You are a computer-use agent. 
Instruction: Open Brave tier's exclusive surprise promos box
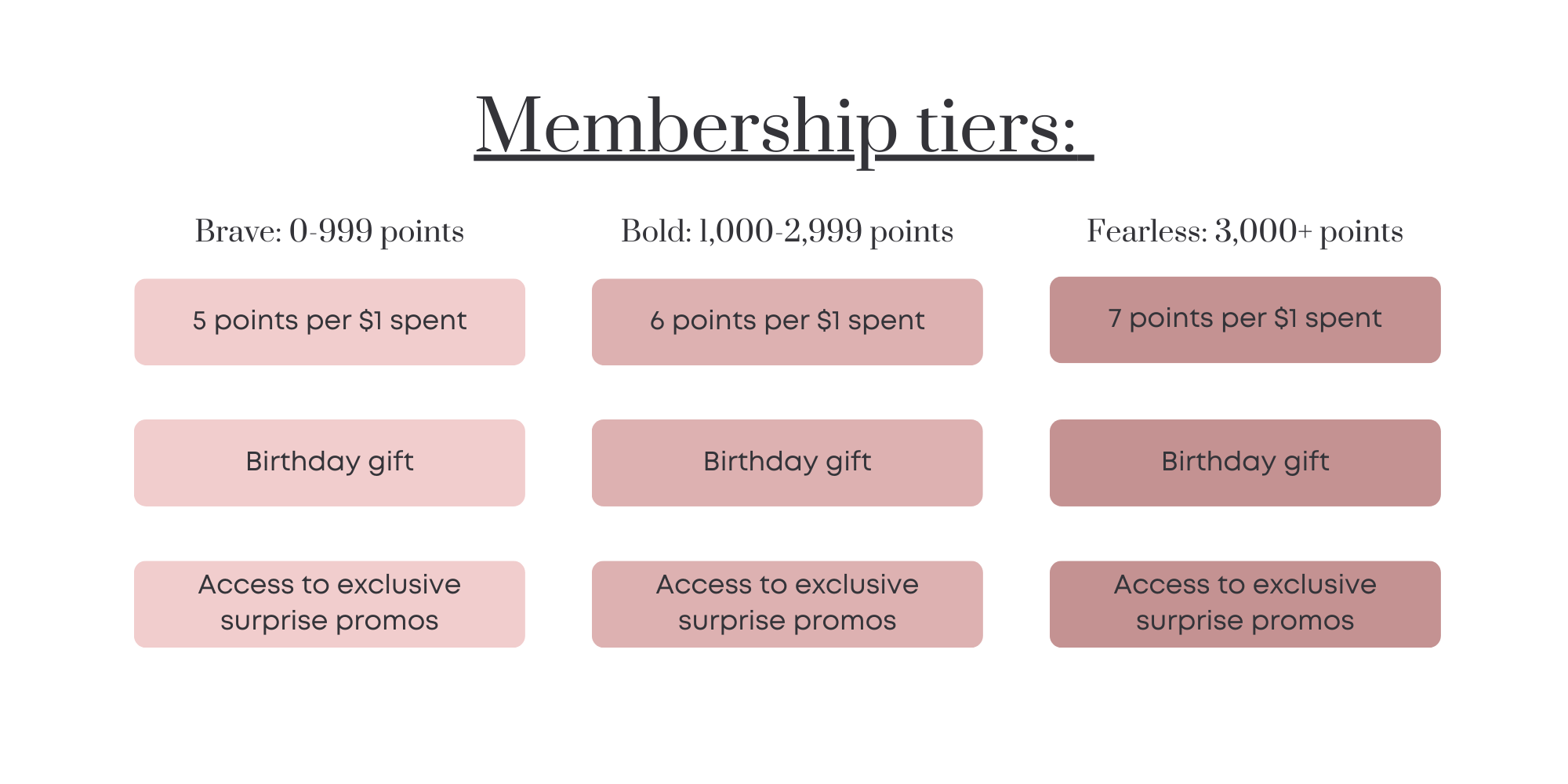click(329, 604)
